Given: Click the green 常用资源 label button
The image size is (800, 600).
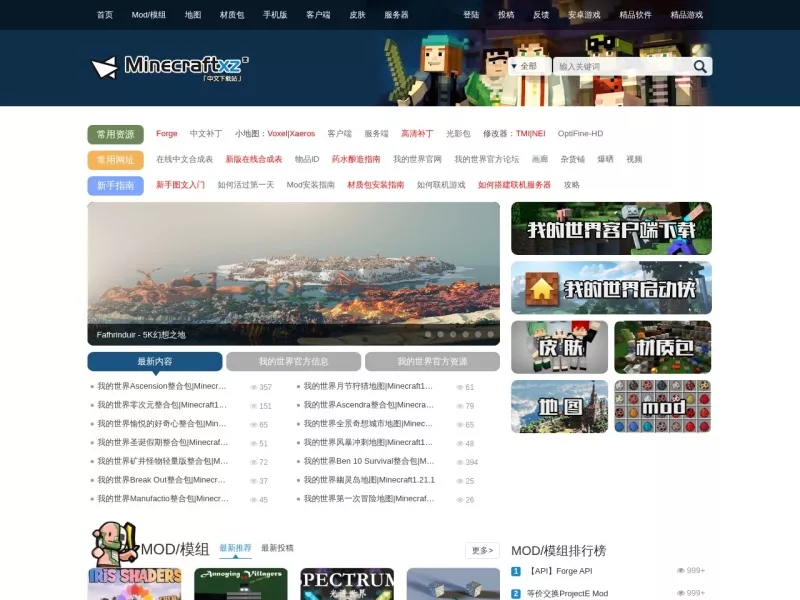Looking at the screenshot, I should tap(115, 135).
